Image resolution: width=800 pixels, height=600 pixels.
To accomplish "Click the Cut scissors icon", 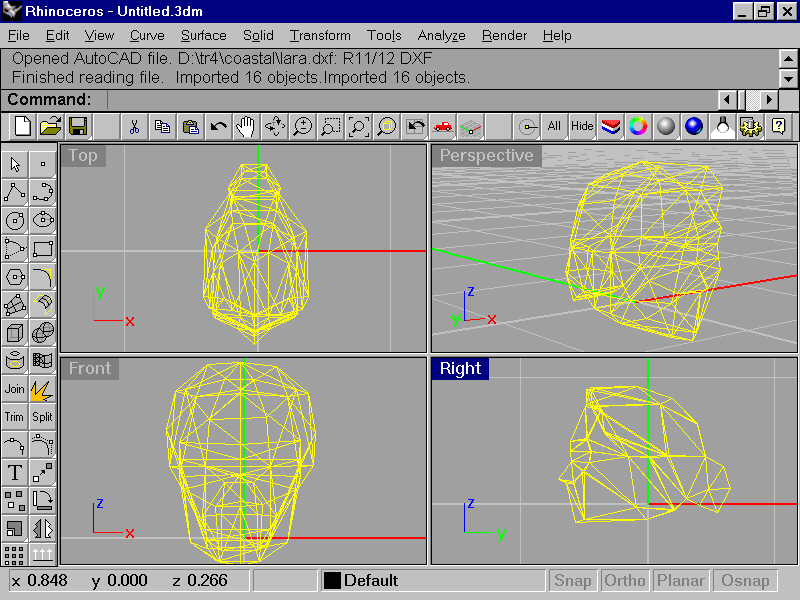I will click(134, 127).
